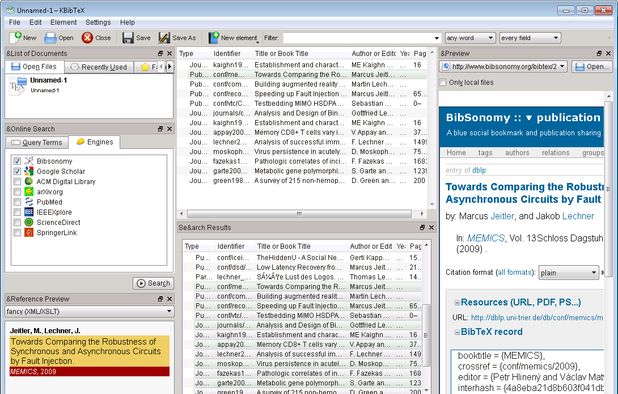Float the Online Search panel
618x394 pixels.
click(160, 129)
